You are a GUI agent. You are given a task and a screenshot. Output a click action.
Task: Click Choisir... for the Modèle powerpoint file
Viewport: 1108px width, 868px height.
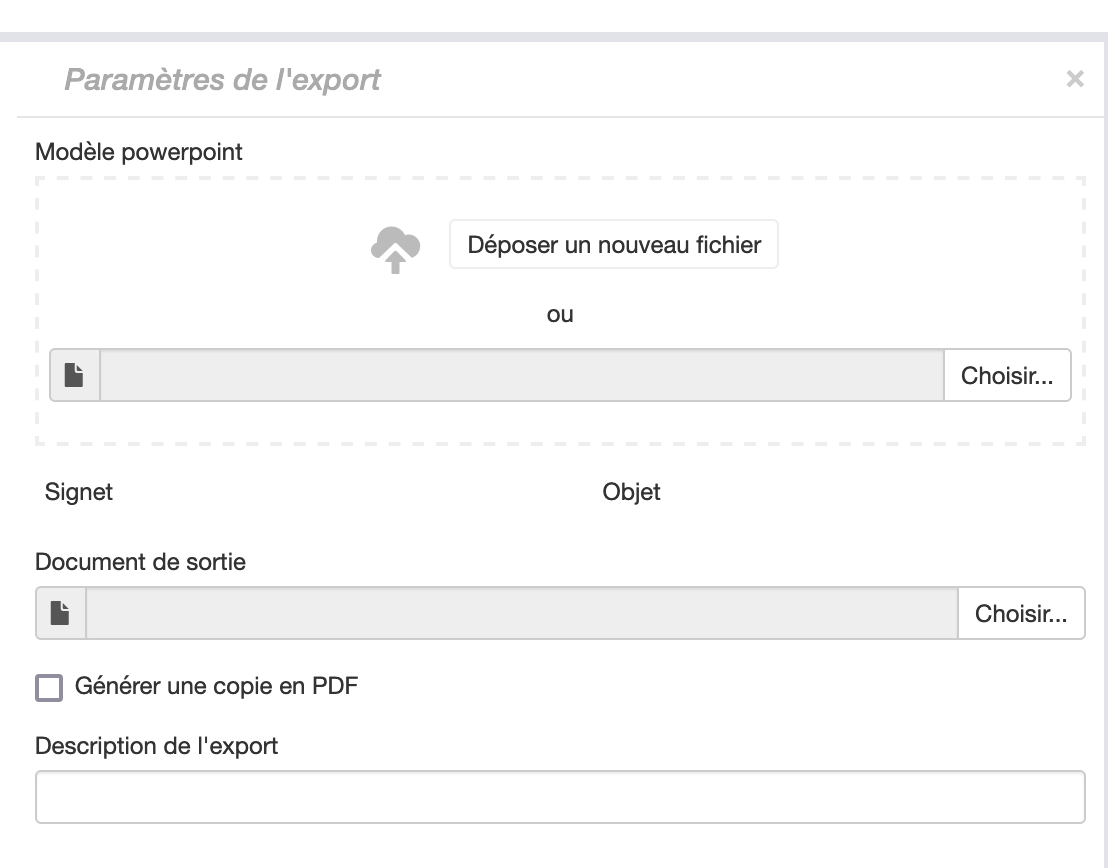[1006, 375]
